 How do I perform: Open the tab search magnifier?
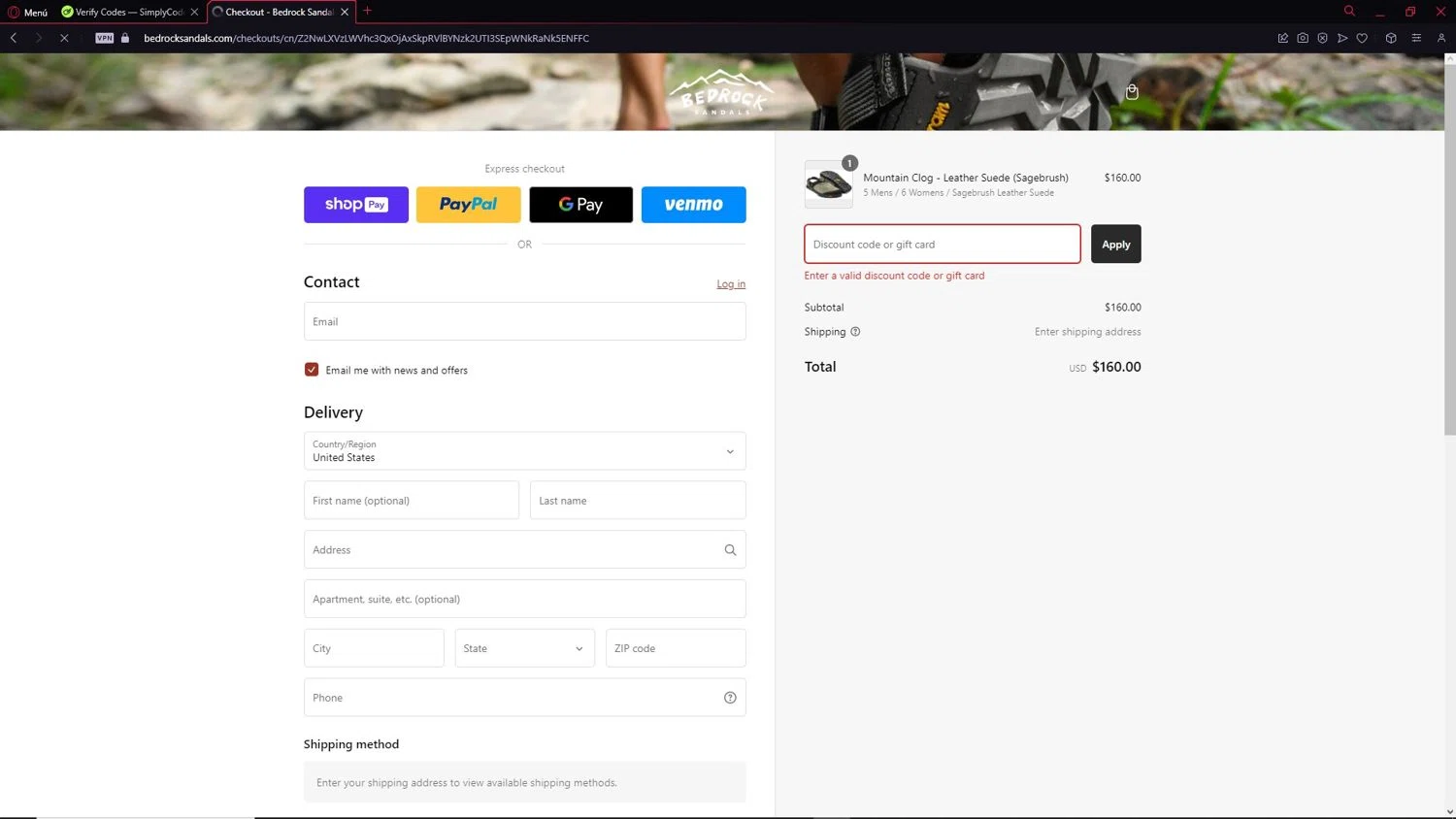[x=1349, y=12]
